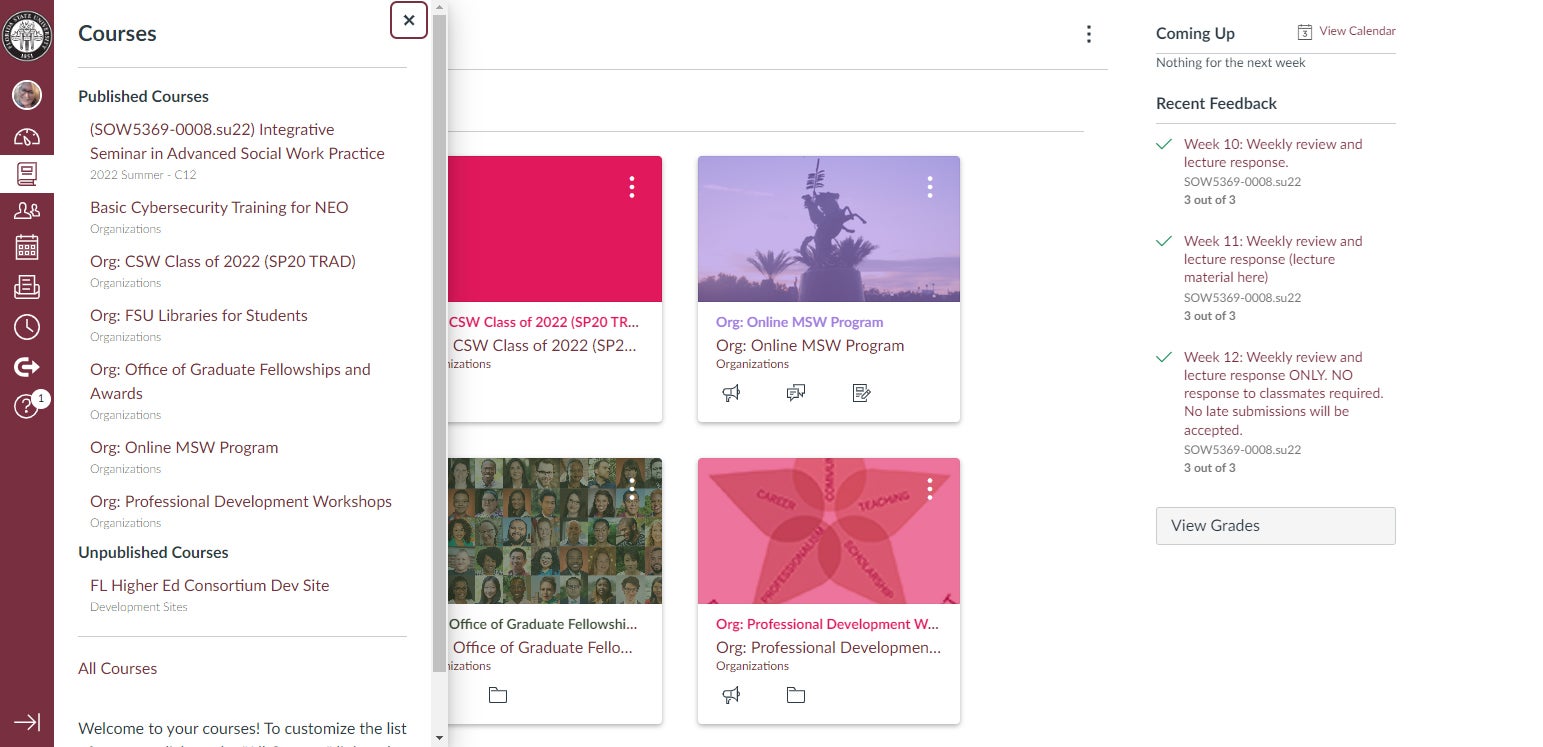Open Groups in the global navigation
This screenshot has height=747, width=1543.
coord(27,210)
